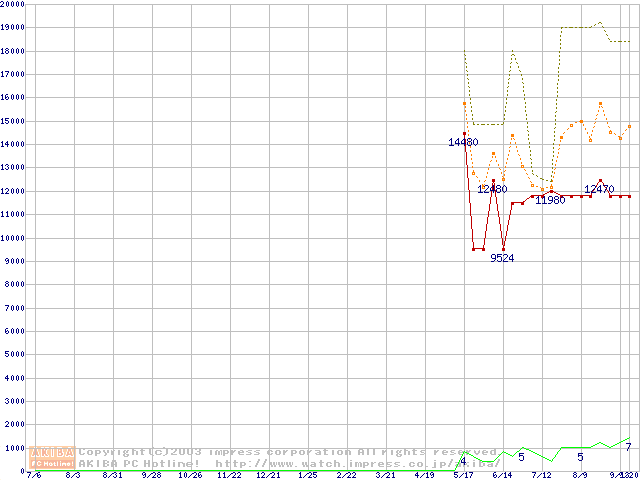Viewport: 640px width, 480px height.
Task: Click the AKIBA PC Hotline logo
Action: [x=53, y=457]
